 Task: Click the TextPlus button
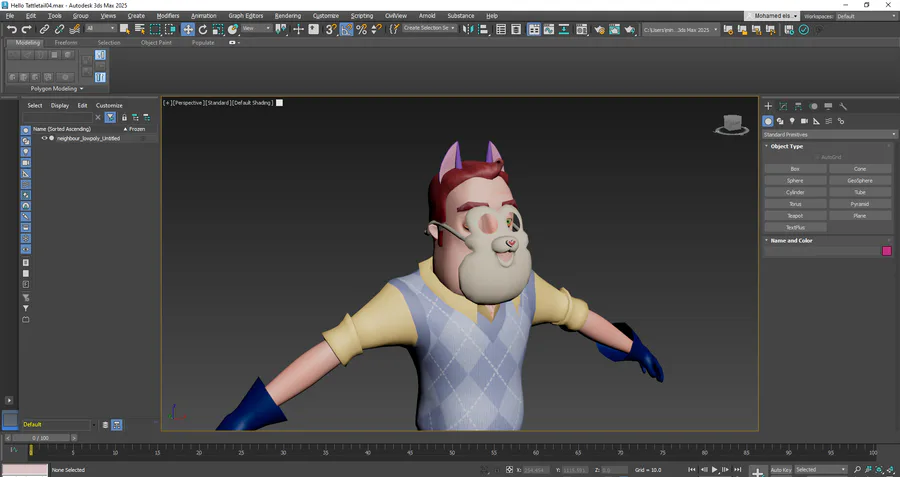tap(795, 227)
